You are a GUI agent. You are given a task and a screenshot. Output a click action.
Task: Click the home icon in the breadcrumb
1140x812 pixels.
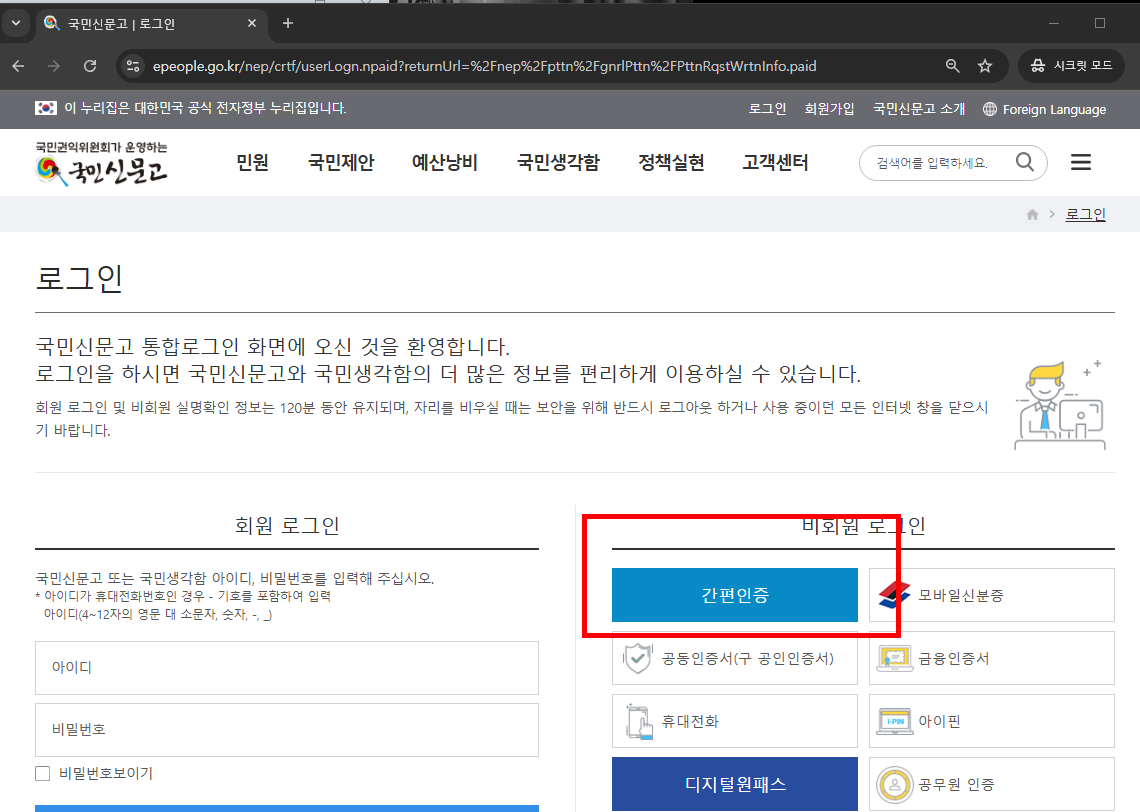(1032, 213)
